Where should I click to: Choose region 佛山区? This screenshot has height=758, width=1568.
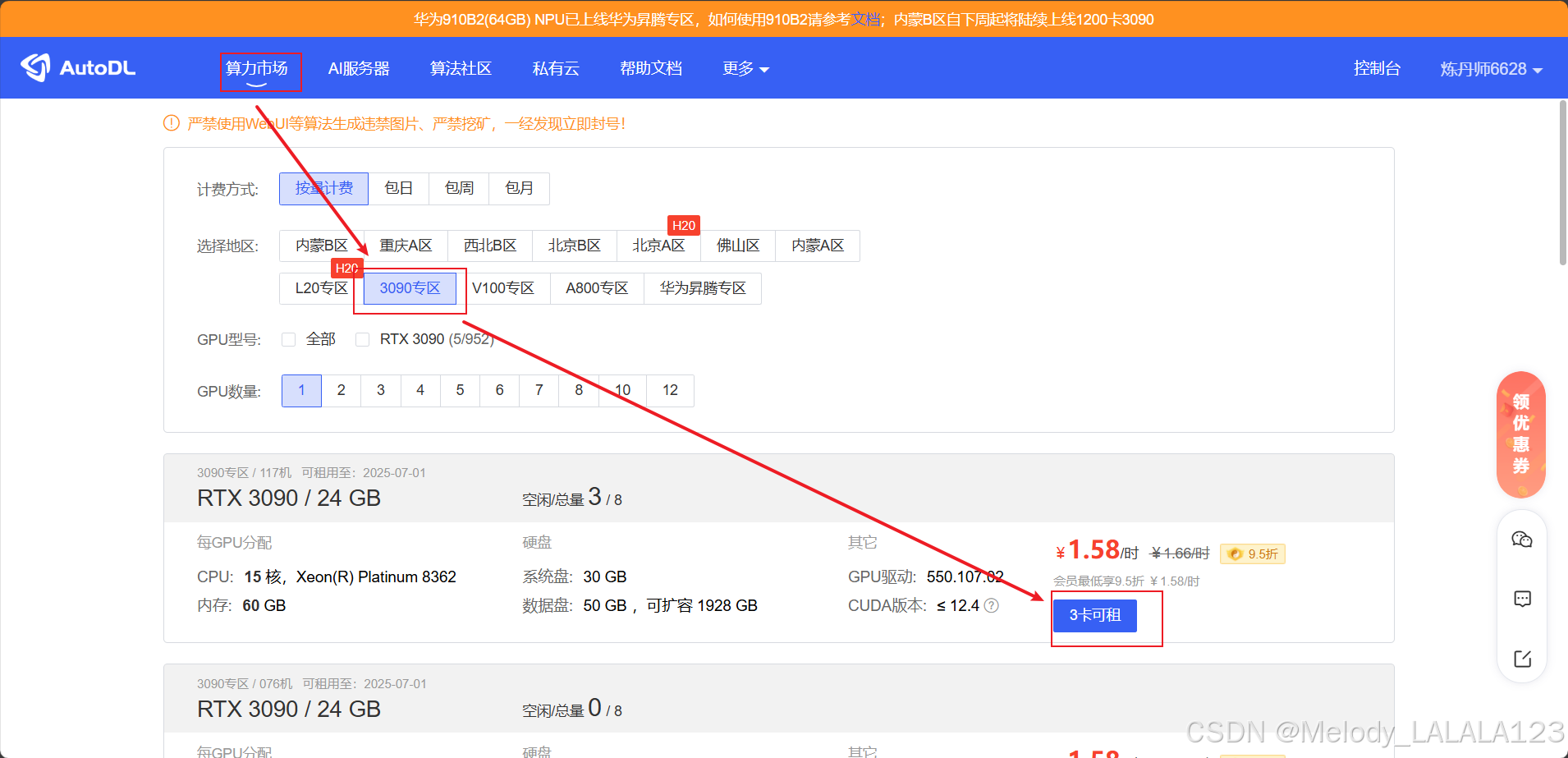point(738,246)
